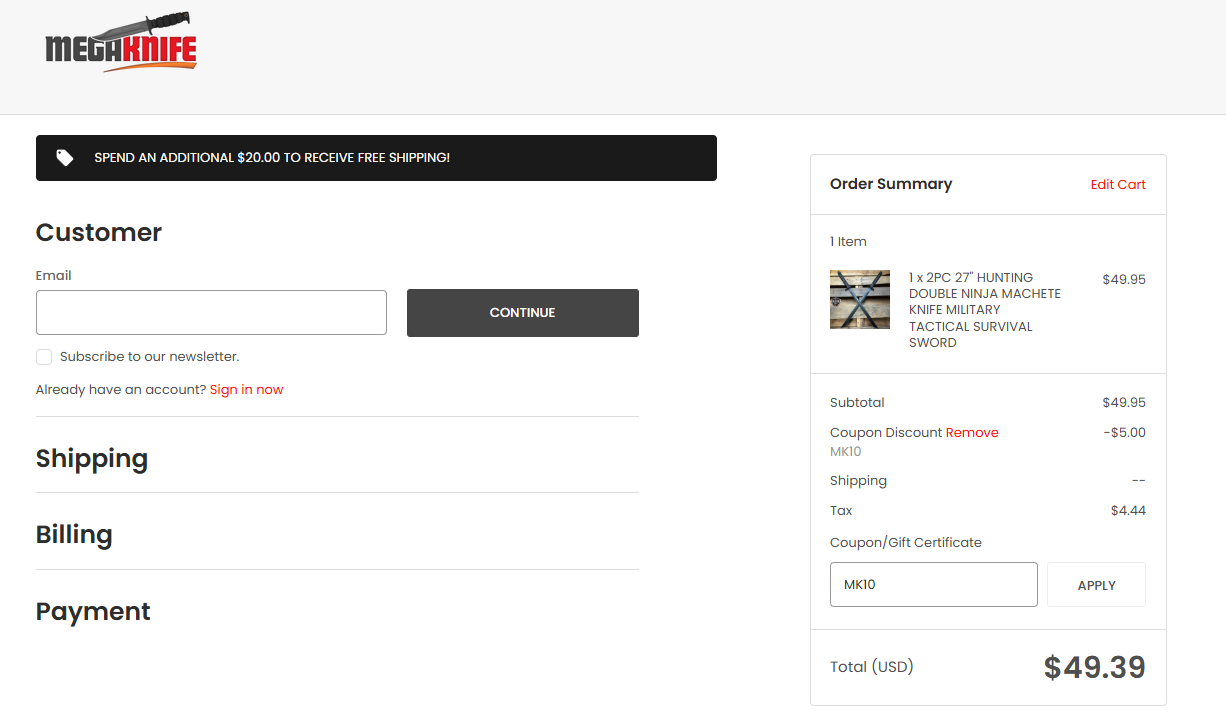Click the Subtotal label
Image resolution: width=1226 pixels, height=726 pixels.
(x=857, y=403)
